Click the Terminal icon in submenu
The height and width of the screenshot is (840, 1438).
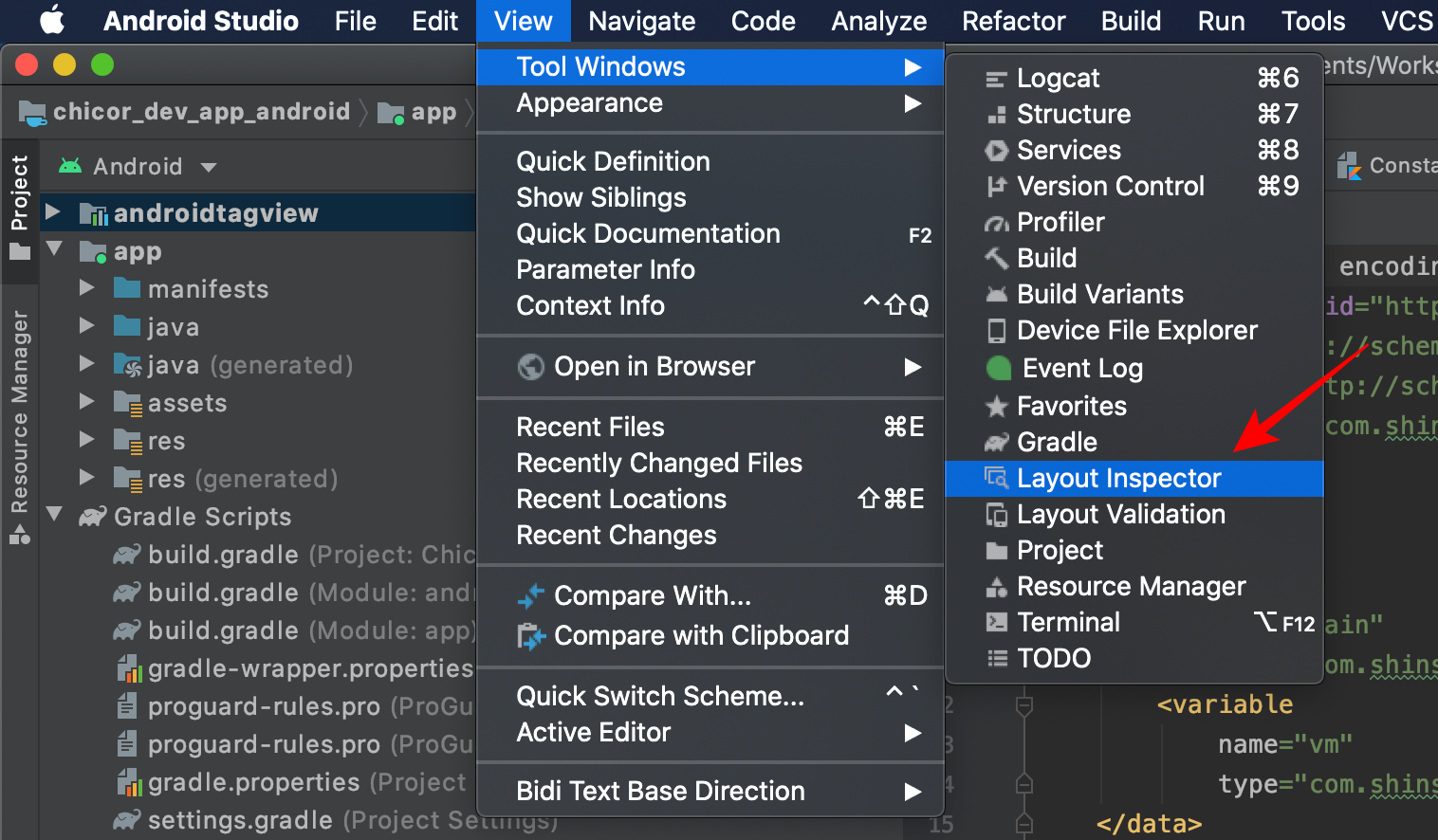996,623
